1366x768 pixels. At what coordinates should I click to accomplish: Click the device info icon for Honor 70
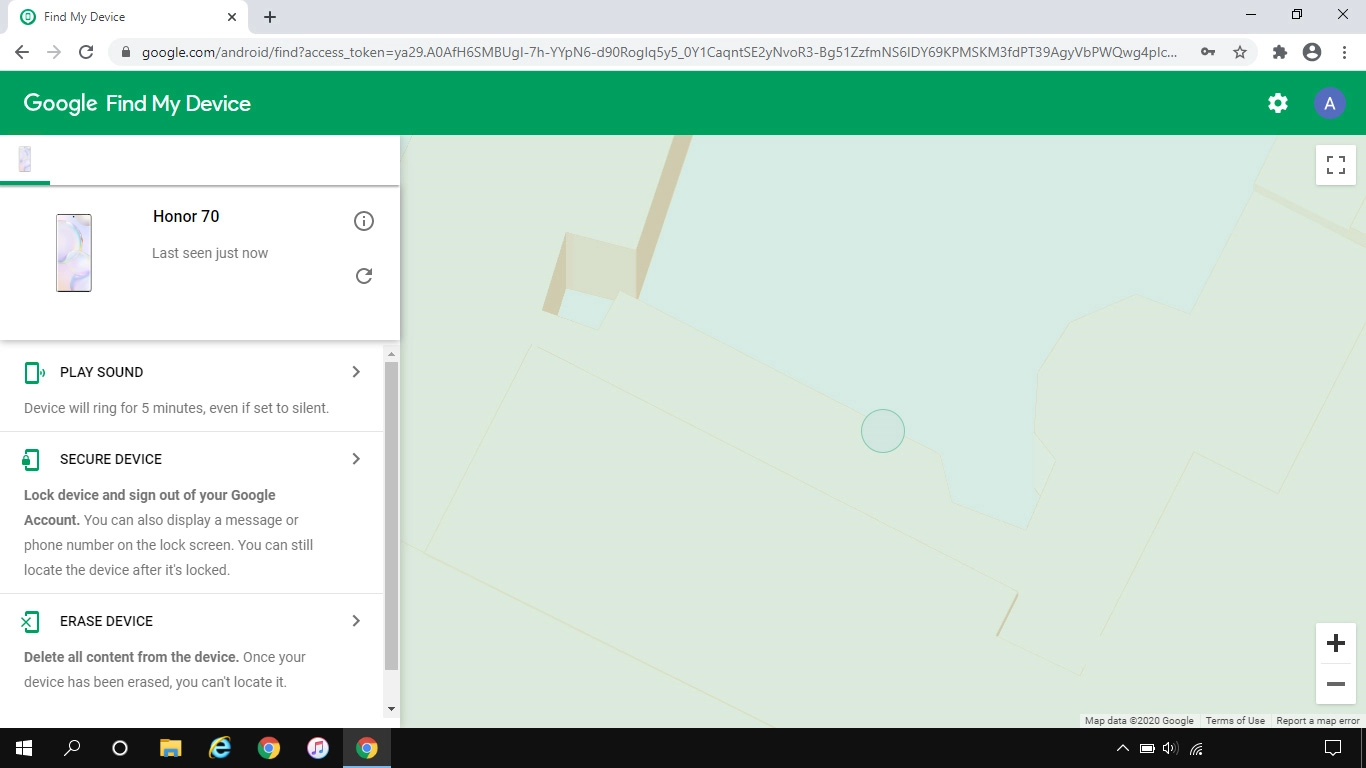pos(364,221)
